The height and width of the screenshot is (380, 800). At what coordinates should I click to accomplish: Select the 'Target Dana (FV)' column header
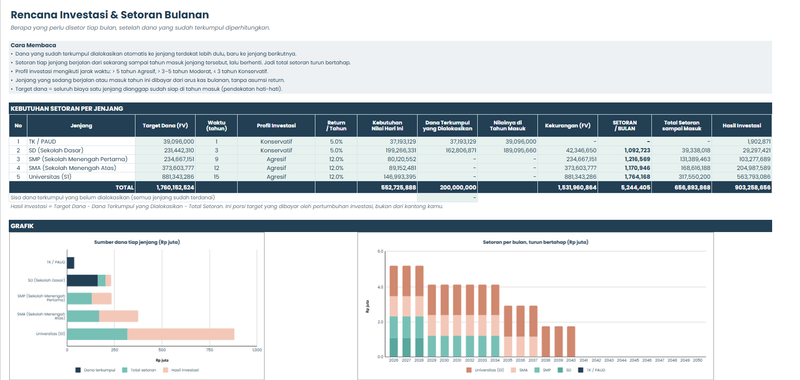pos(165,125)
